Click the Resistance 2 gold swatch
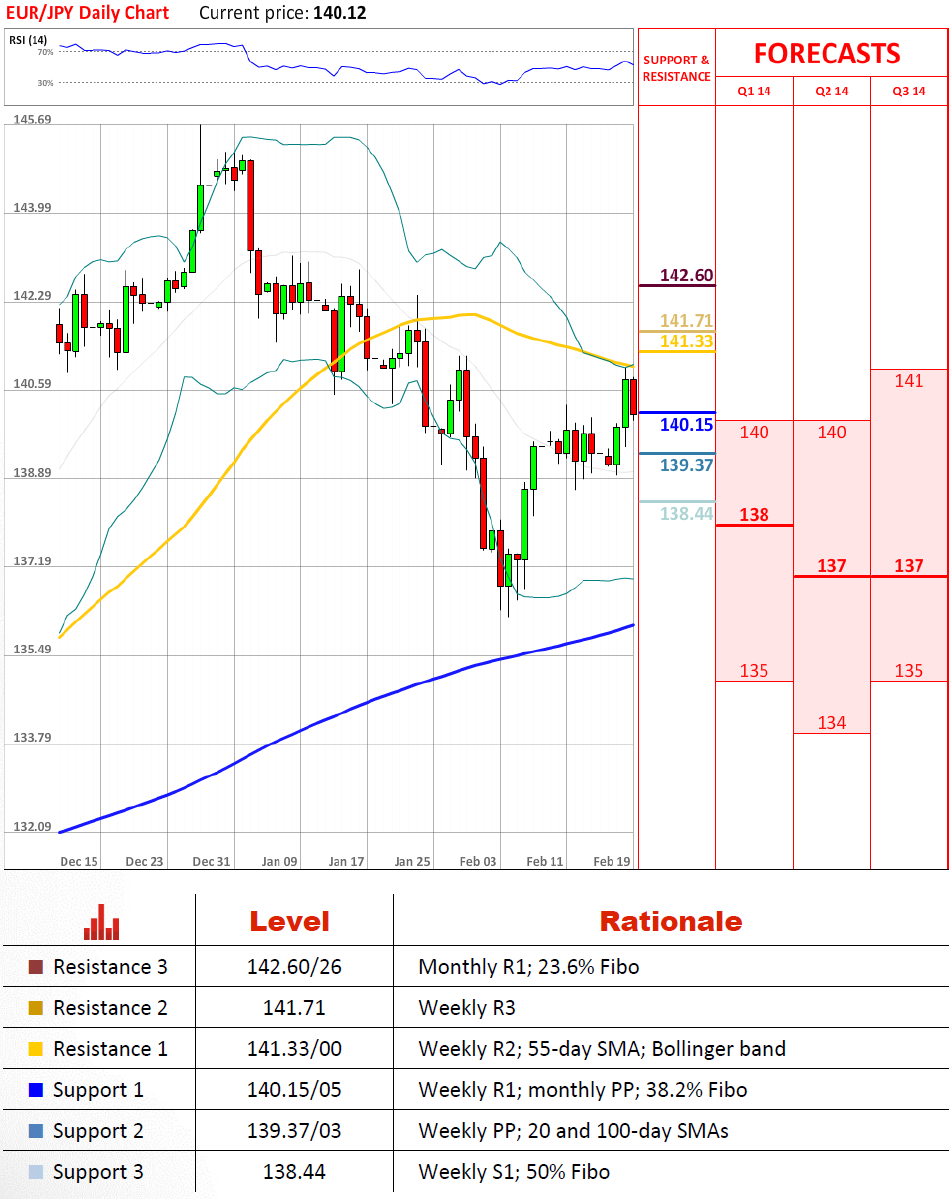Image resolution: width=951 pixels, height=1199 pixels. tap(36, 1008)
